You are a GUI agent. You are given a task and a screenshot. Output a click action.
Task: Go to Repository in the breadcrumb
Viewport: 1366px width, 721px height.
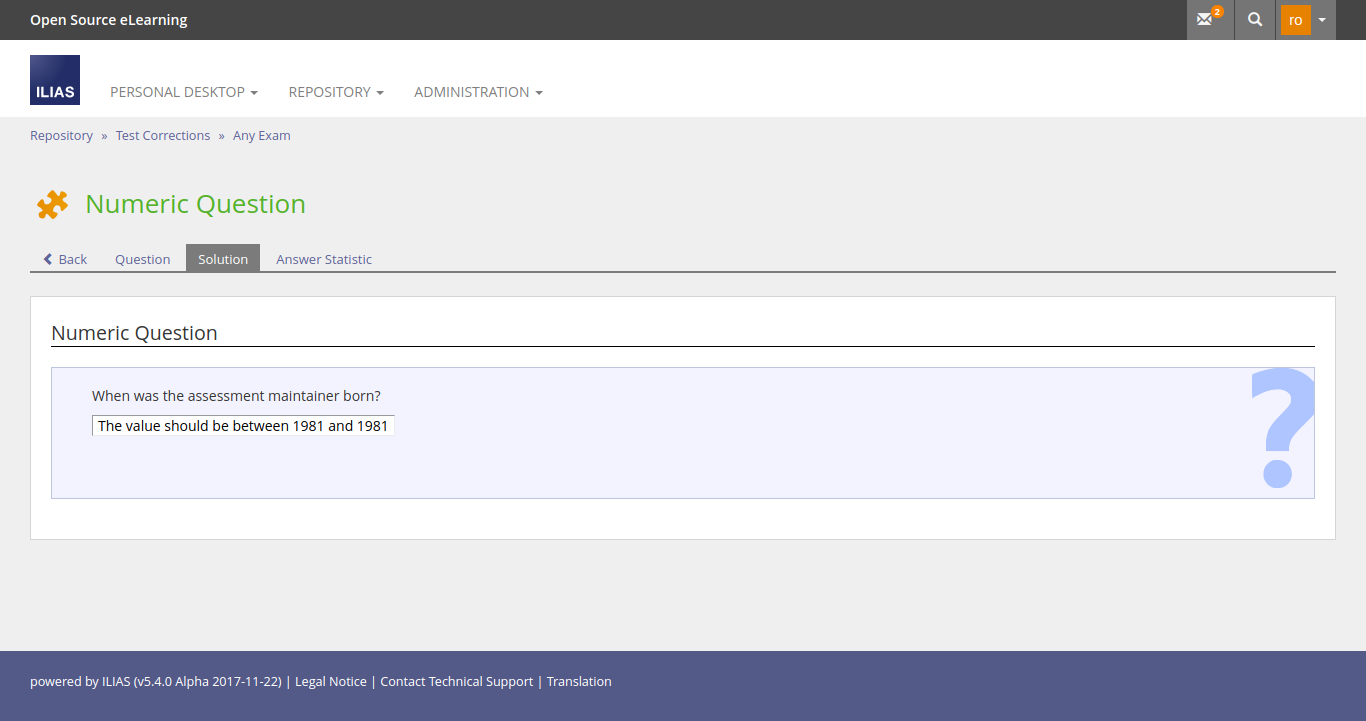coord(61,136)
